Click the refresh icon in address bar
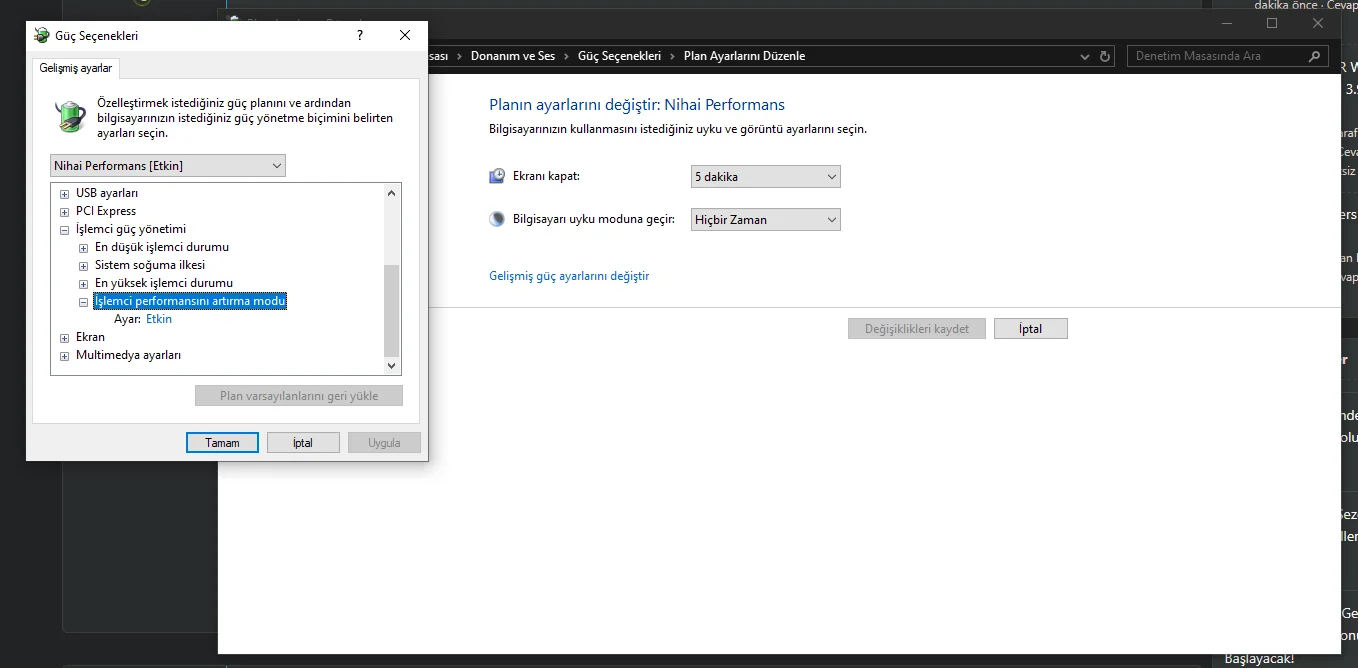Screen dimensions: 1358x668 pos(1105,56)
